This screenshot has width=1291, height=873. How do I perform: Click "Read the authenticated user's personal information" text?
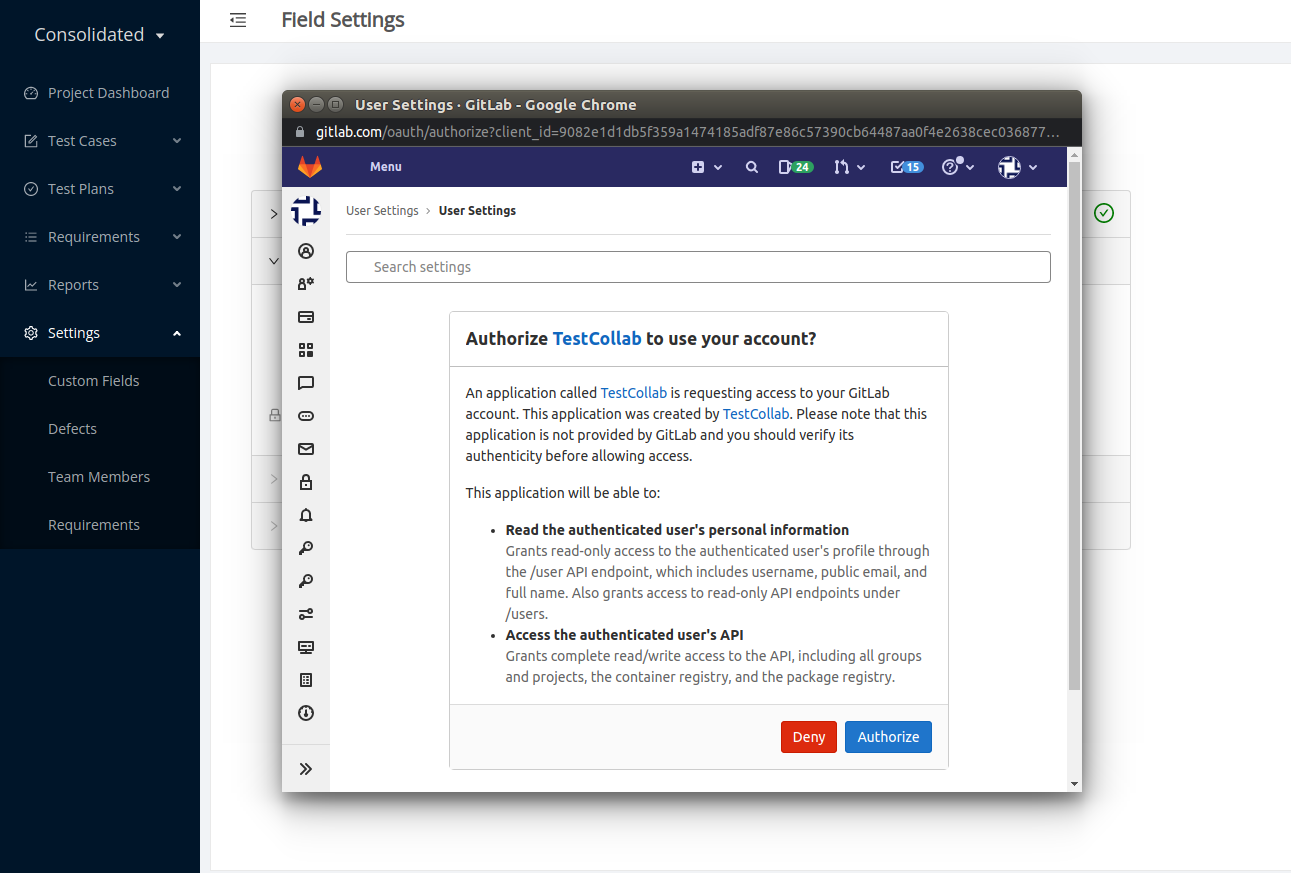(677, 530)
